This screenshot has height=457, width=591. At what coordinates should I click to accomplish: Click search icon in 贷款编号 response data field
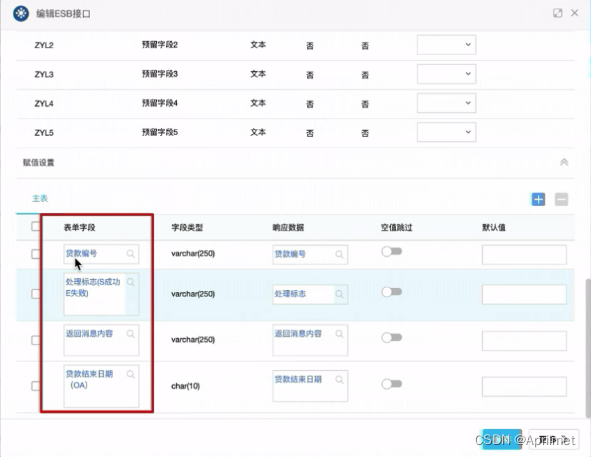click(339, 254)
